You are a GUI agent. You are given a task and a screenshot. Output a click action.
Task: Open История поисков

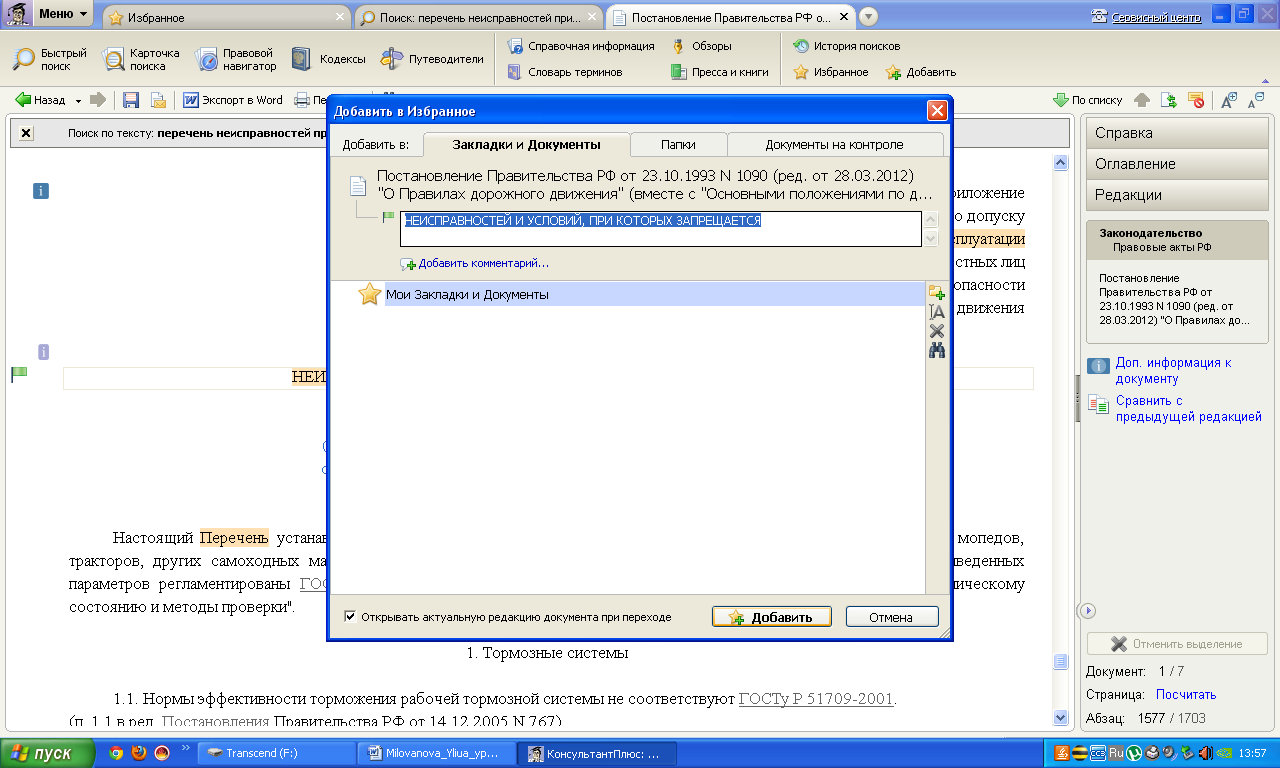point(846,46)
